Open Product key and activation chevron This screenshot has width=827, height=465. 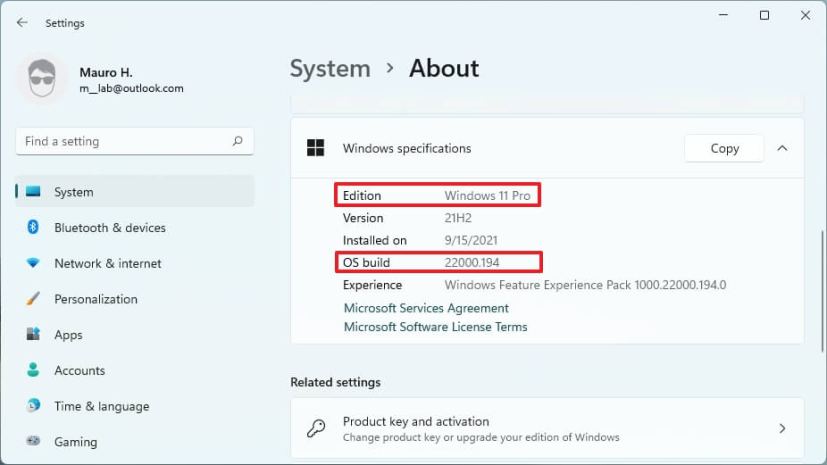click(782, 429)
